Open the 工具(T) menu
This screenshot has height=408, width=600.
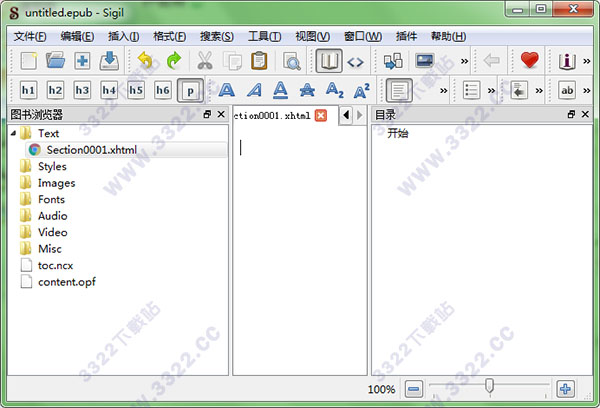point(264,37)
